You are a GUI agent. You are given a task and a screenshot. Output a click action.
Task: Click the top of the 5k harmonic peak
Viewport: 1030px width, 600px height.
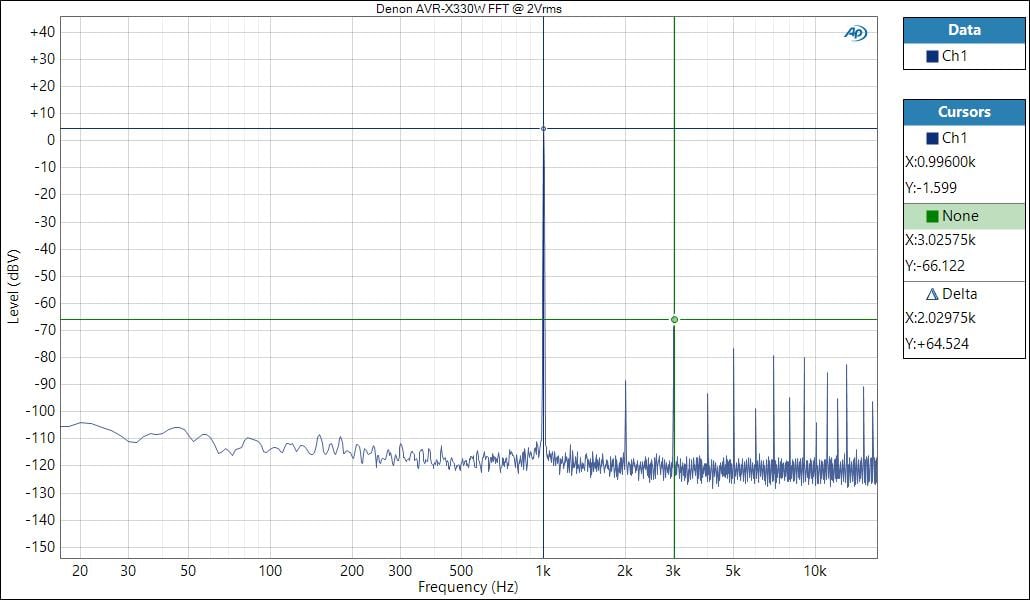click(733, 349)
